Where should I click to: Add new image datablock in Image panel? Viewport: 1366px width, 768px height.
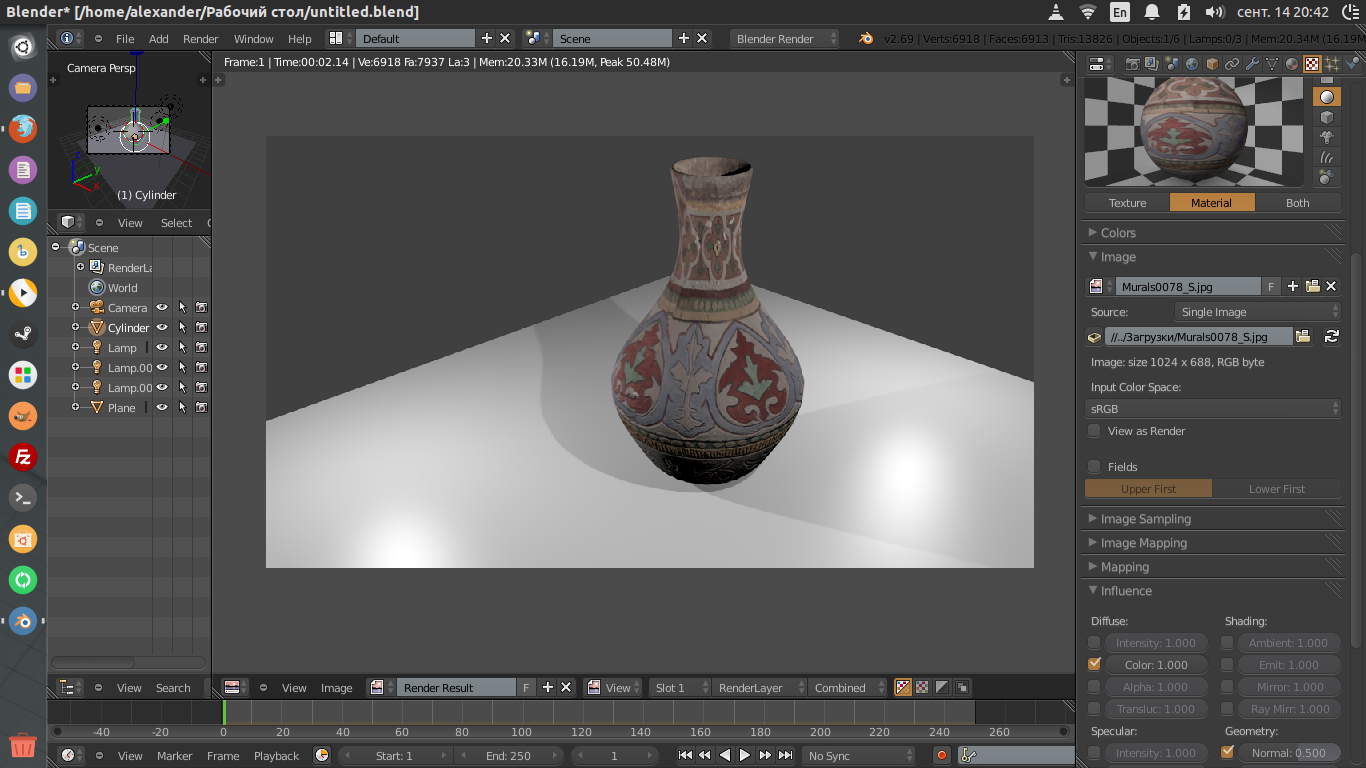[1293, 286]
